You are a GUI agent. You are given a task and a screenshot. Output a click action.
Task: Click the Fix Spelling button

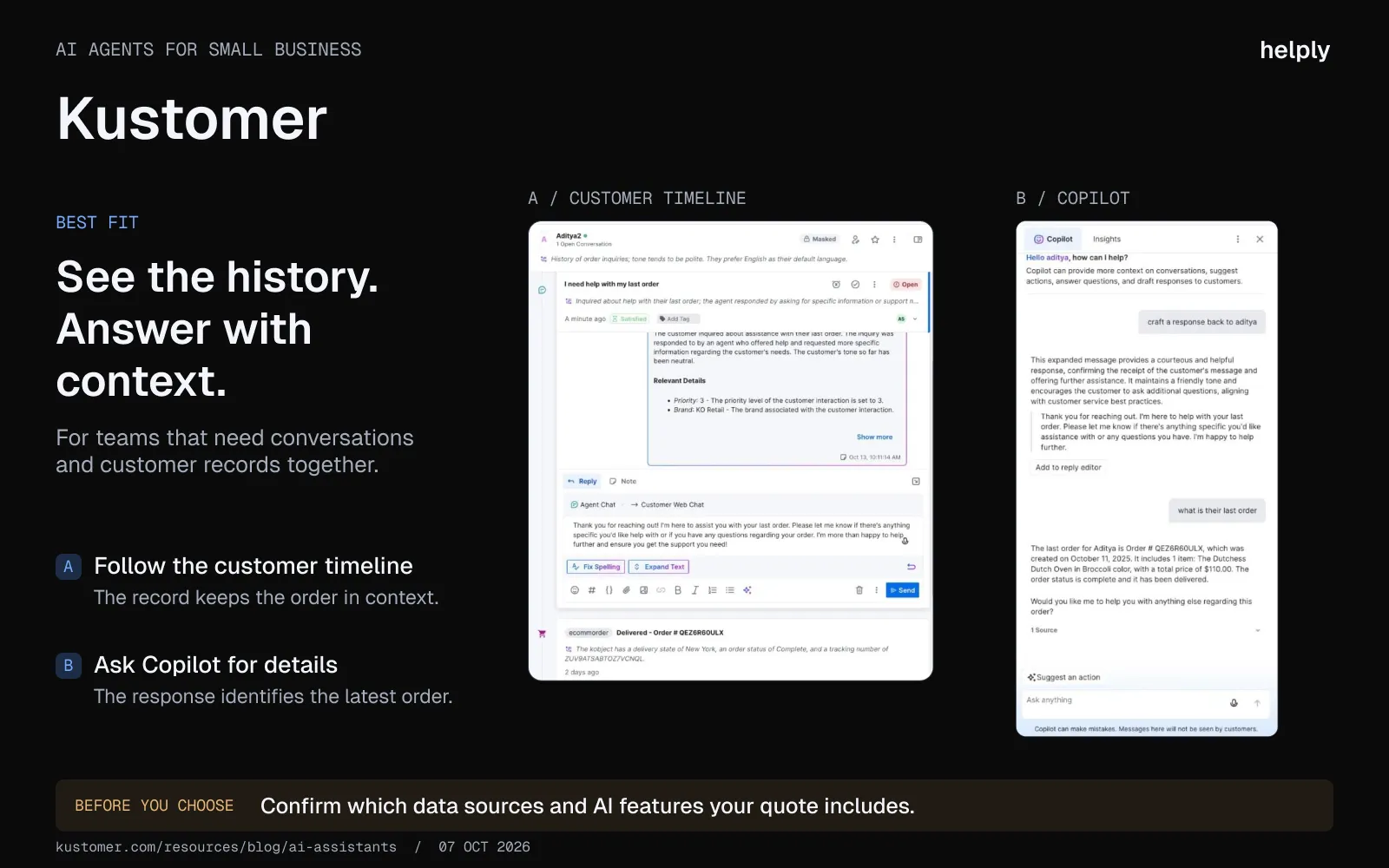tap(596, 567)
